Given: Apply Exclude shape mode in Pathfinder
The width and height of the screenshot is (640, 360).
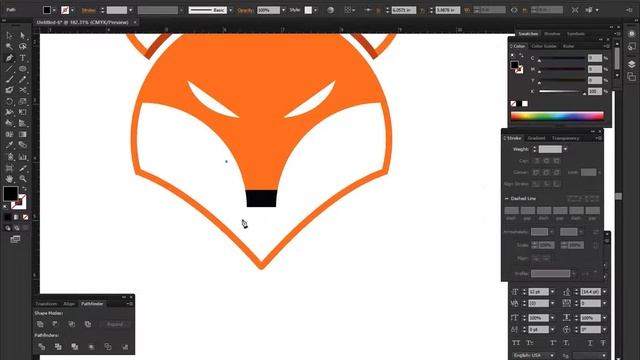Looking at the screenshot, I should (x=88, y=324).
